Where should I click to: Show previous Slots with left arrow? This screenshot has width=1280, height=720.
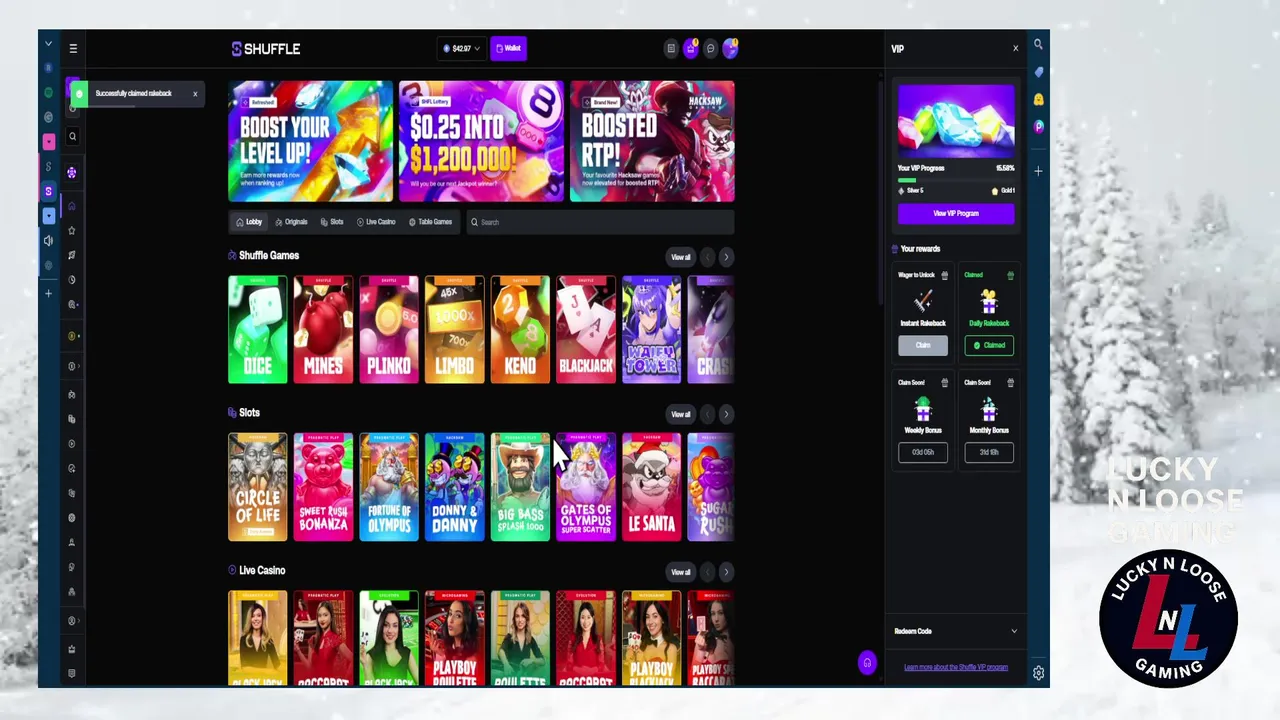click(708, 414)
